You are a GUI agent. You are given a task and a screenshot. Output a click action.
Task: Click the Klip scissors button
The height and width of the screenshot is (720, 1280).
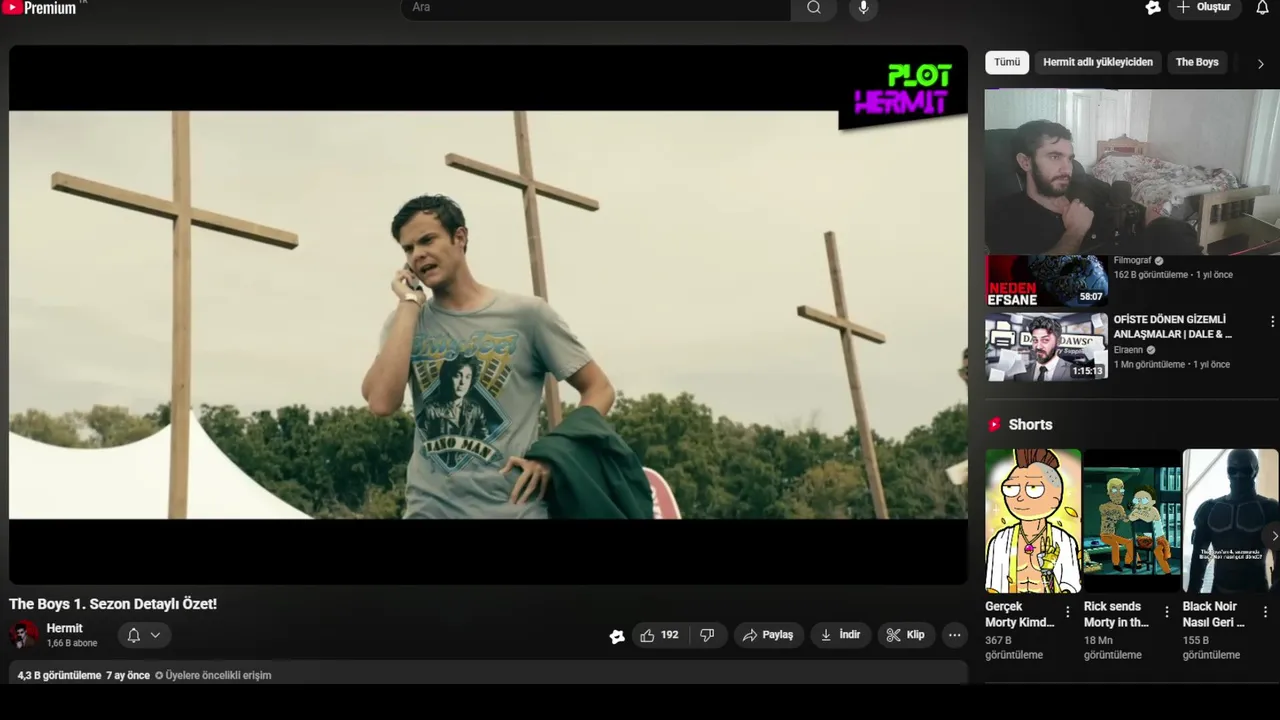905,635
